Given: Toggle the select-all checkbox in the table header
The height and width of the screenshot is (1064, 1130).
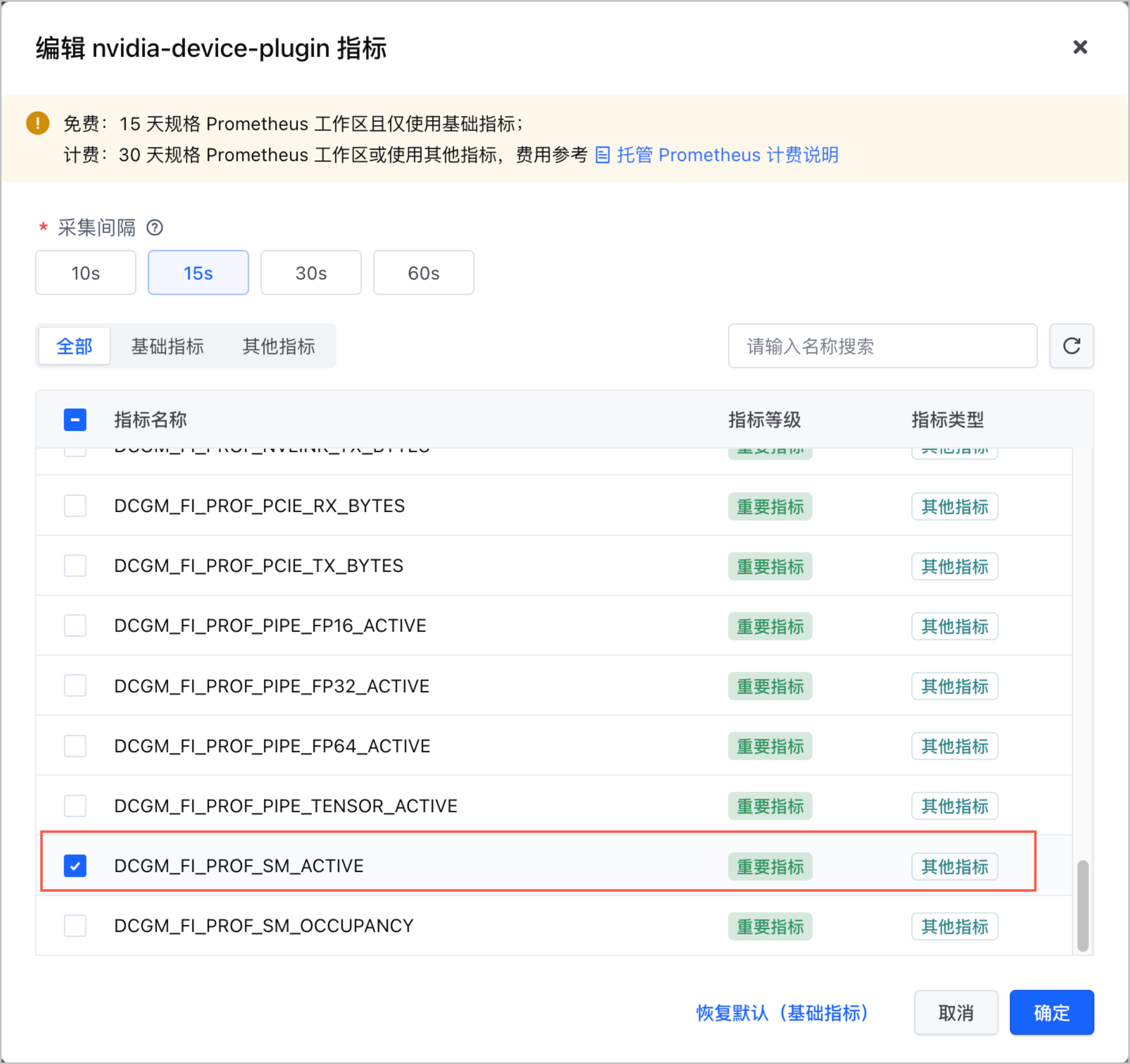Looking at the screenshot, I should pyautogui.click(x=75, y=420).
